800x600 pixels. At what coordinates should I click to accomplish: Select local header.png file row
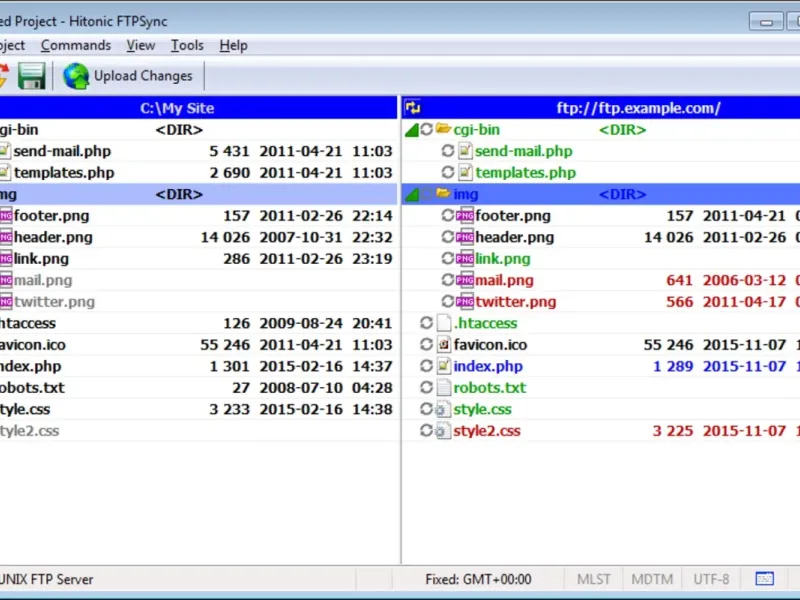198,237
